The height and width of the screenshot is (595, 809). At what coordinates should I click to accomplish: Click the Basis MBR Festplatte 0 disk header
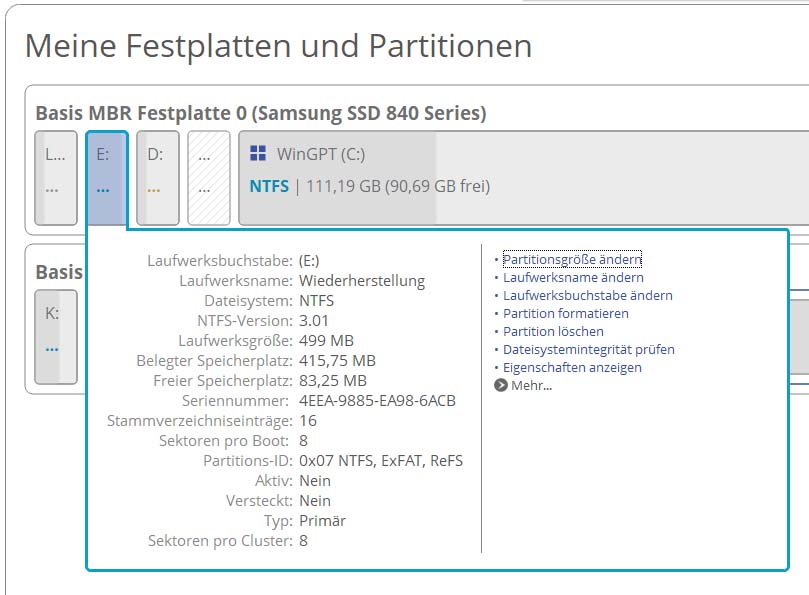(x=260, y=113)
